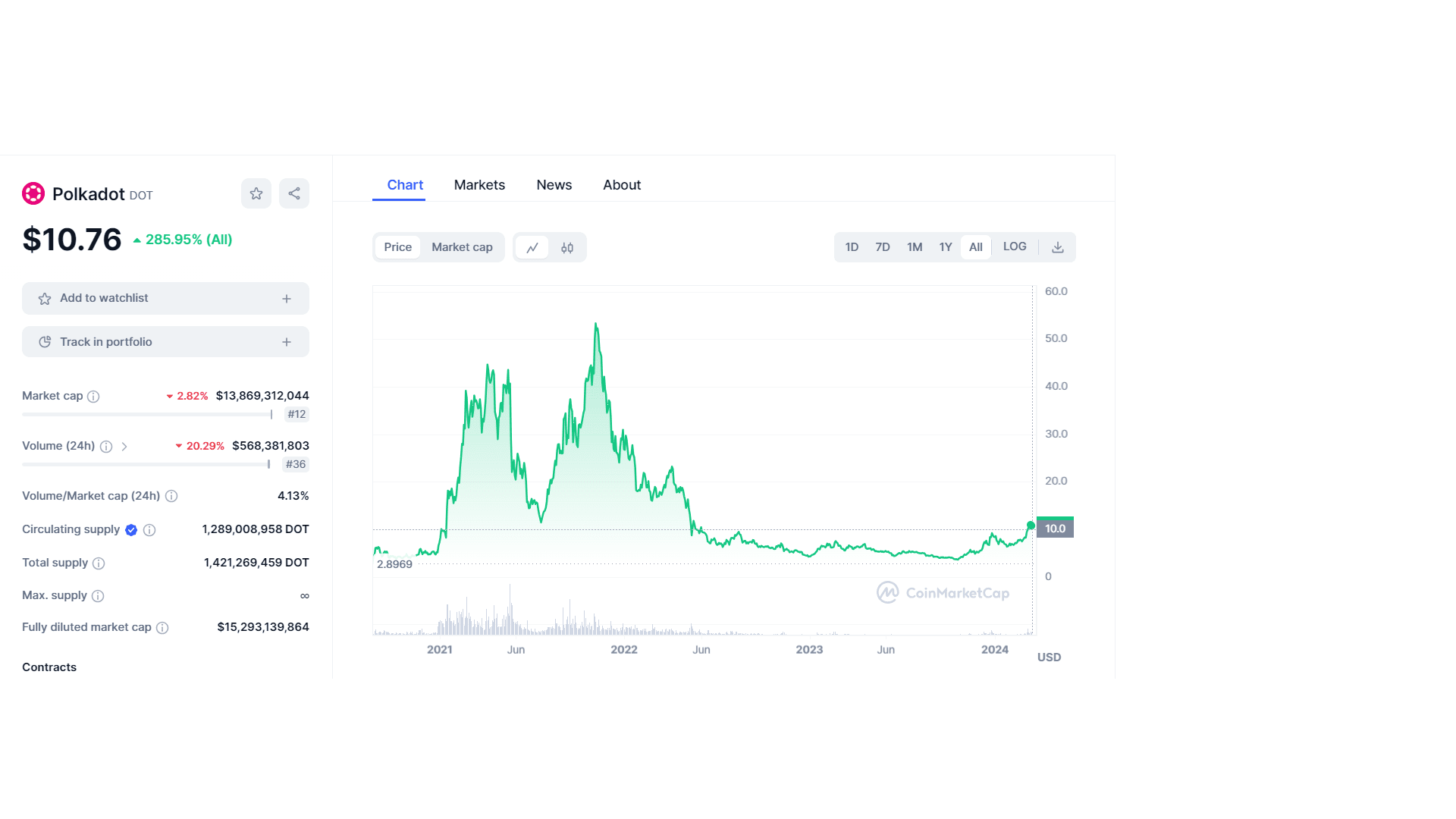Select the Market cap chart toggle
Screen dimensions: 1456x819
(x=462, y=247)
